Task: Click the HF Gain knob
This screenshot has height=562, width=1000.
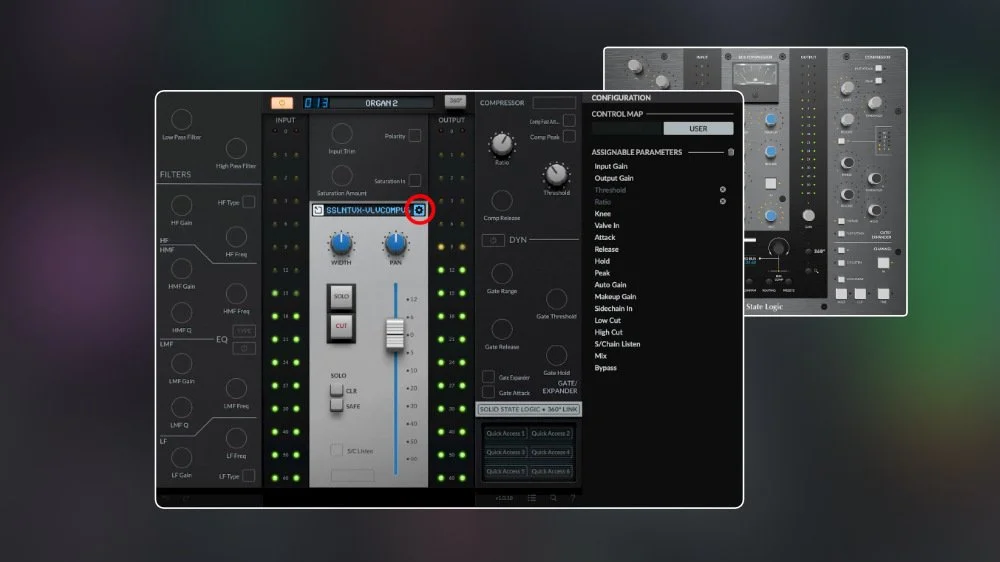Action: [181, 205]
